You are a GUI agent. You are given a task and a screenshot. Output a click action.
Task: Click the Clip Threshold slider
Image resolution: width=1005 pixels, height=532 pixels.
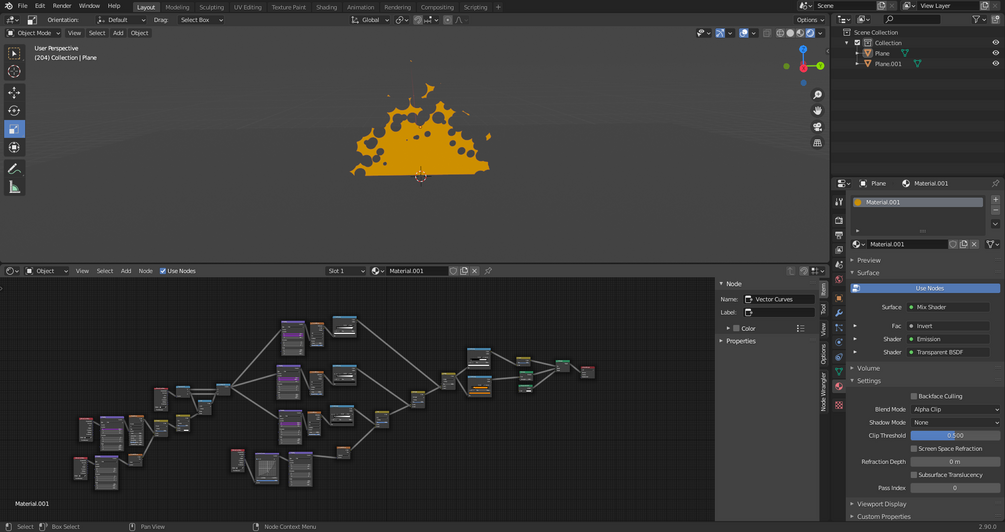pos(954,435)
